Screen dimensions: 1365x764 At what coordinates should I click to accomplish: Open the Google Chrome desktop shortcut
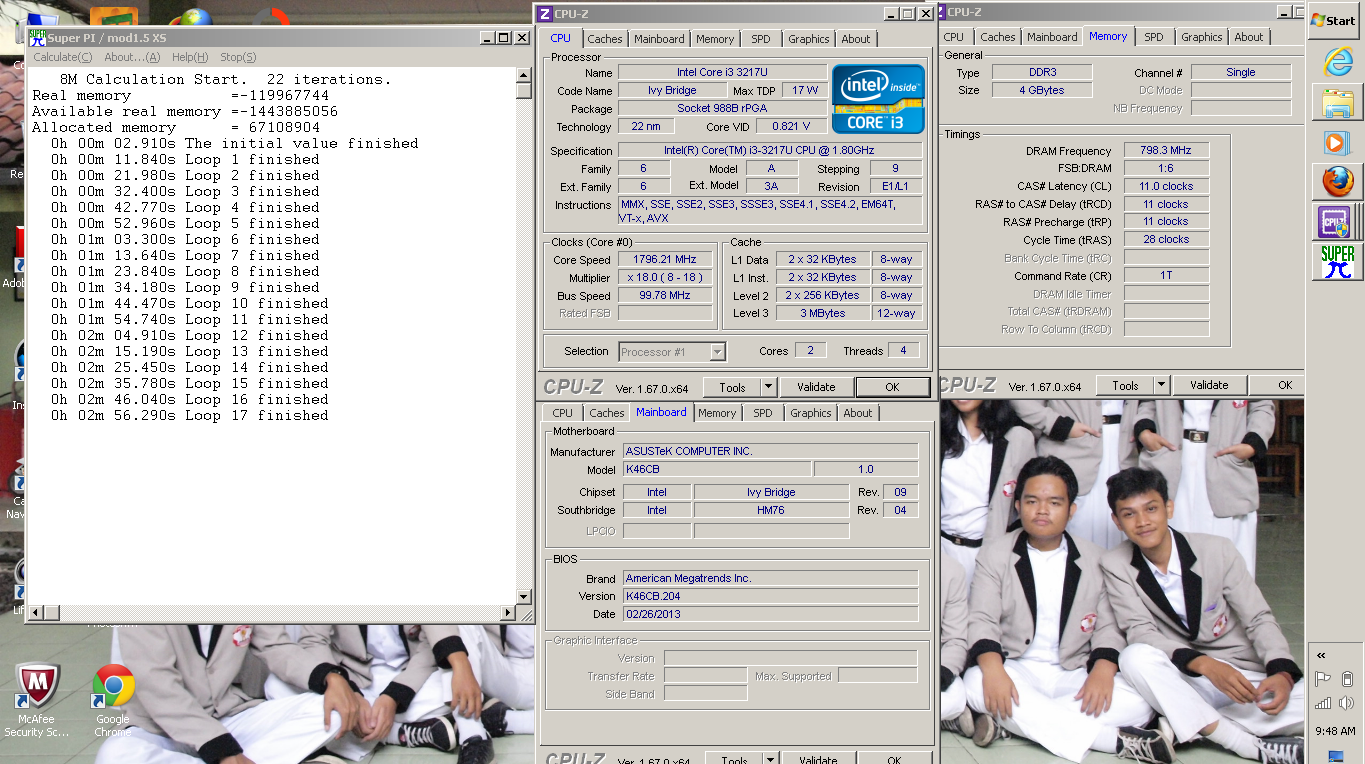[113, 700]
